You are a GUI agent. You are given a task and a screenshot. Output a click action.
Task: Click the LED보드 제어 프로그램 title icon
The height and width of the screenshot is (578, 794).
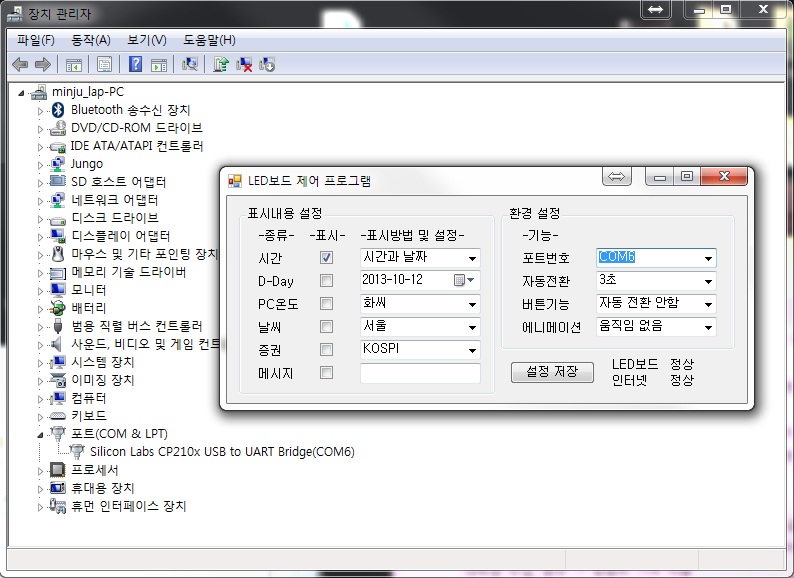(234, 181)
